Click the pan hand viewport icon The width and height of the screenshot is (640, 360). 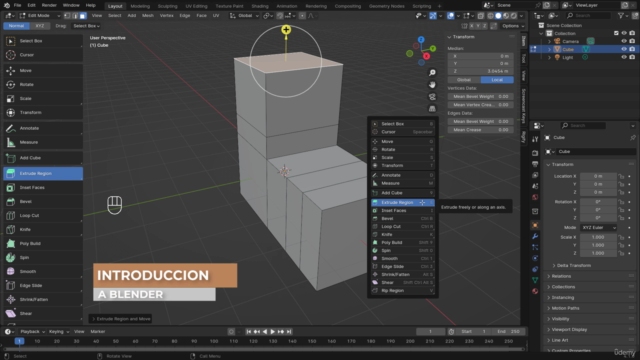click(x=432, y=85)
